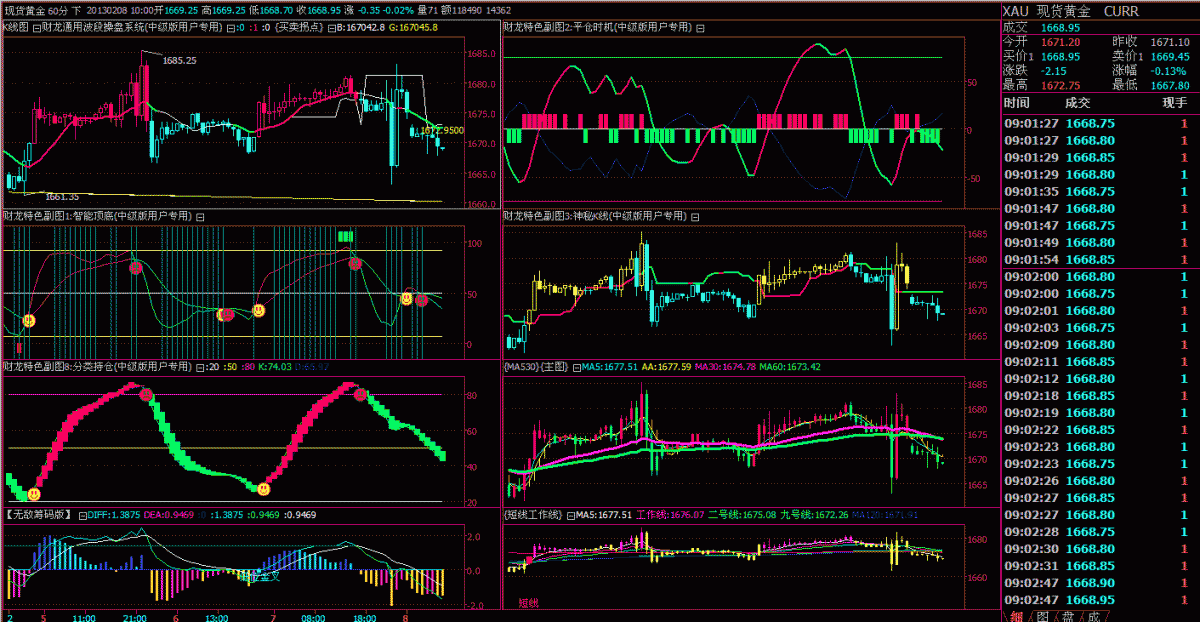The width and height of the screenshot is (1200, 622).
Task: Click the 1672.9500 price marker on K-line chart
Action: click(x=442, y=131)
